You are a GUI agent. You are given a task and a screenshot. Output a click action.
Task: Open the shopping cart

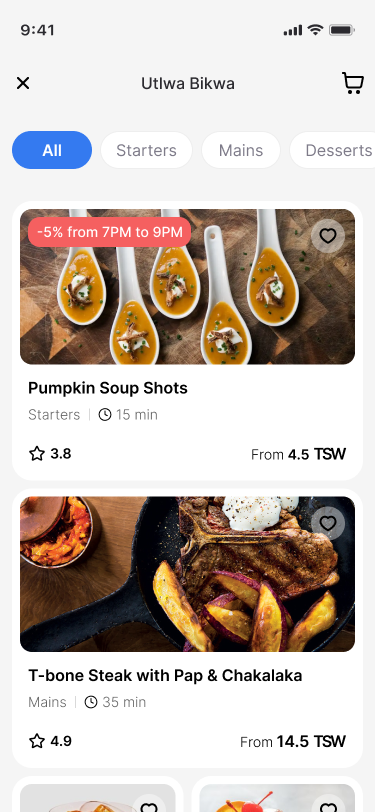[352, 83]
